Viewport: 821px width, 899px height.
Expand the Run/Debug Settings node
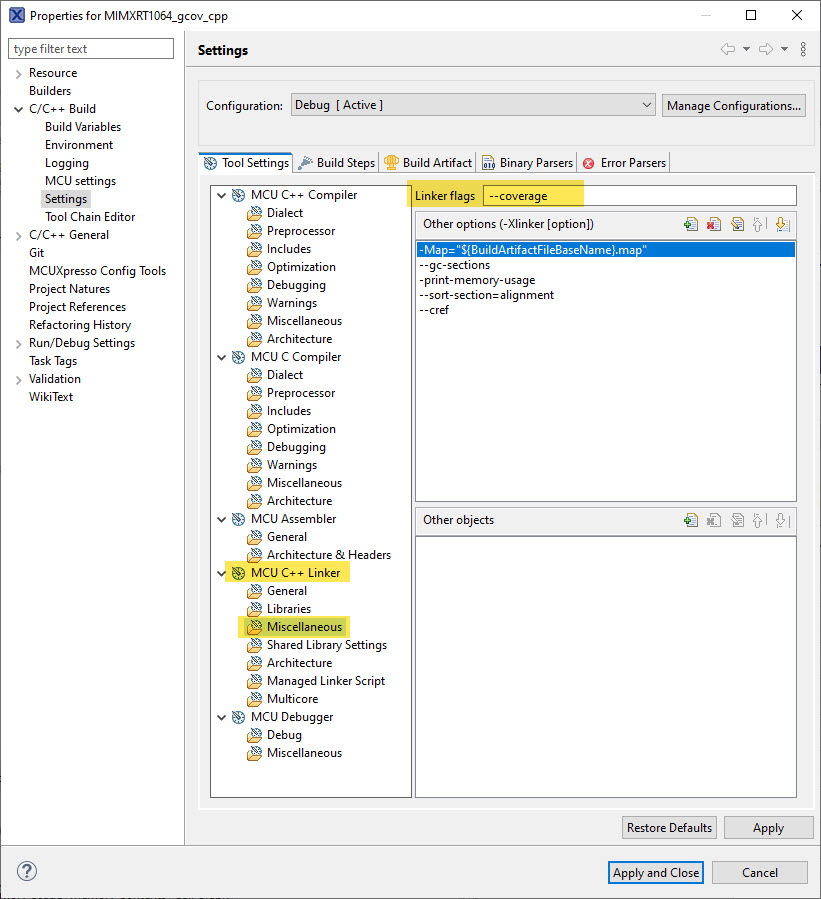(18, 343)
